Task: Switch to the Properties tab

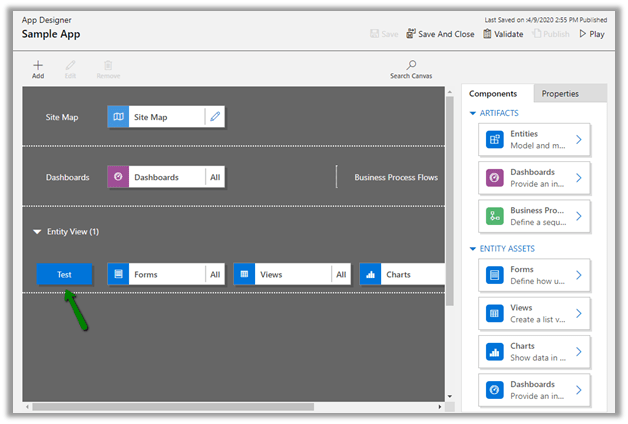Action: coord(560,94)
